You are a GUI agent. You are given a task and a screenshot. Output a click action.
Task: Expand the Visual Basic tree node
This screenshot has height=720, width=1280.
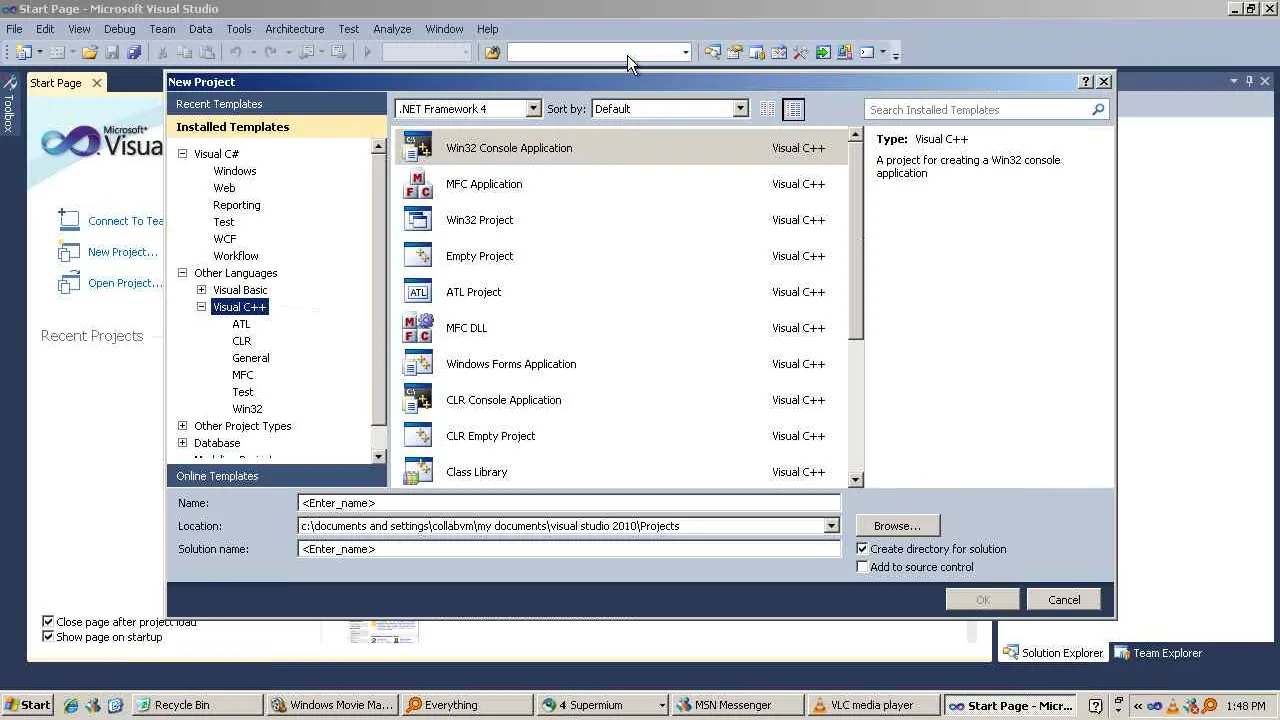[x=202, y=290]
